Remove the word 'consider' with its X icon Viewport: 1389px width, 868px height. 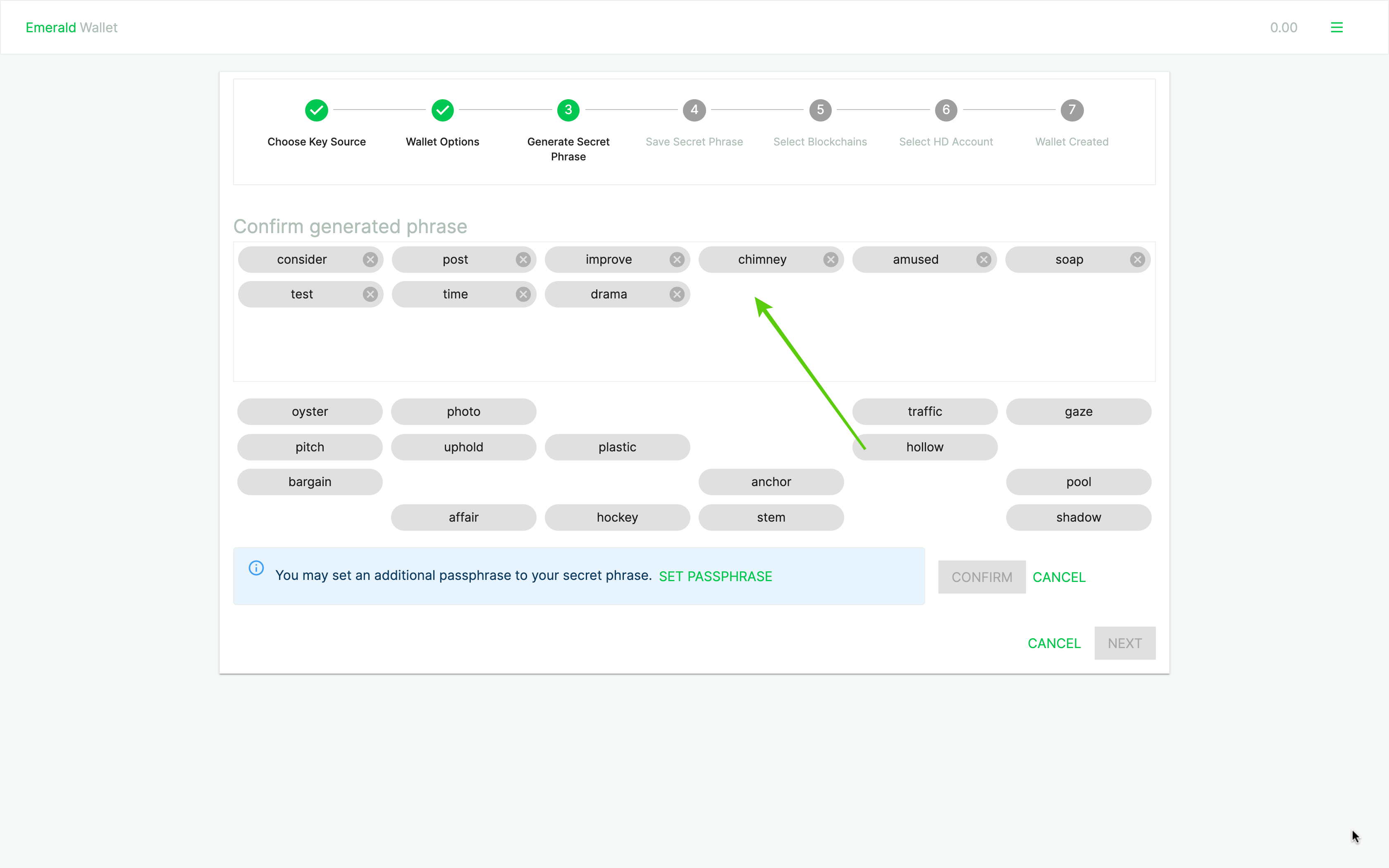tap(370, 260)
